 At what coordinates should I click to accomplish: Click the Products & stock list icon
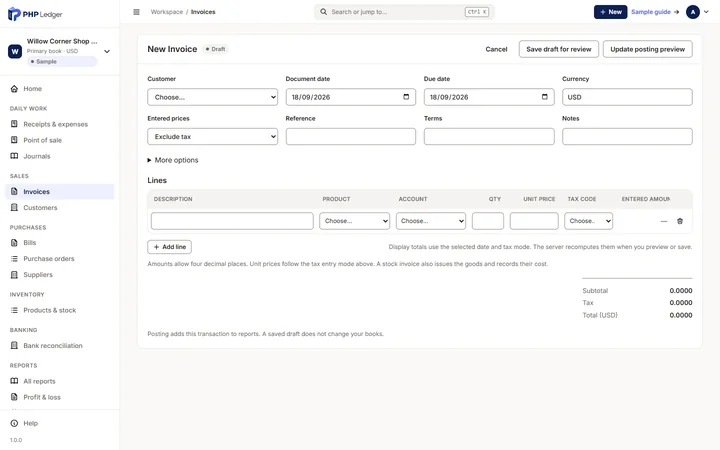(x=14, y=310)
